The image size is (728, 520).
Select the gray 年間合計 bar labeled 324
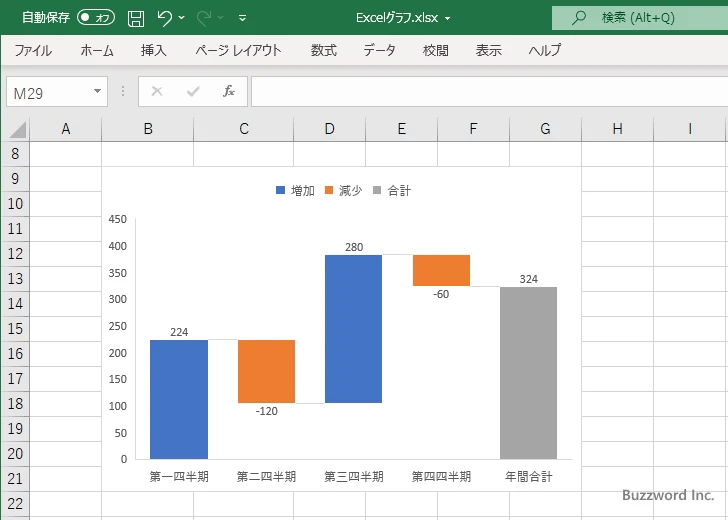coord(529,373)
